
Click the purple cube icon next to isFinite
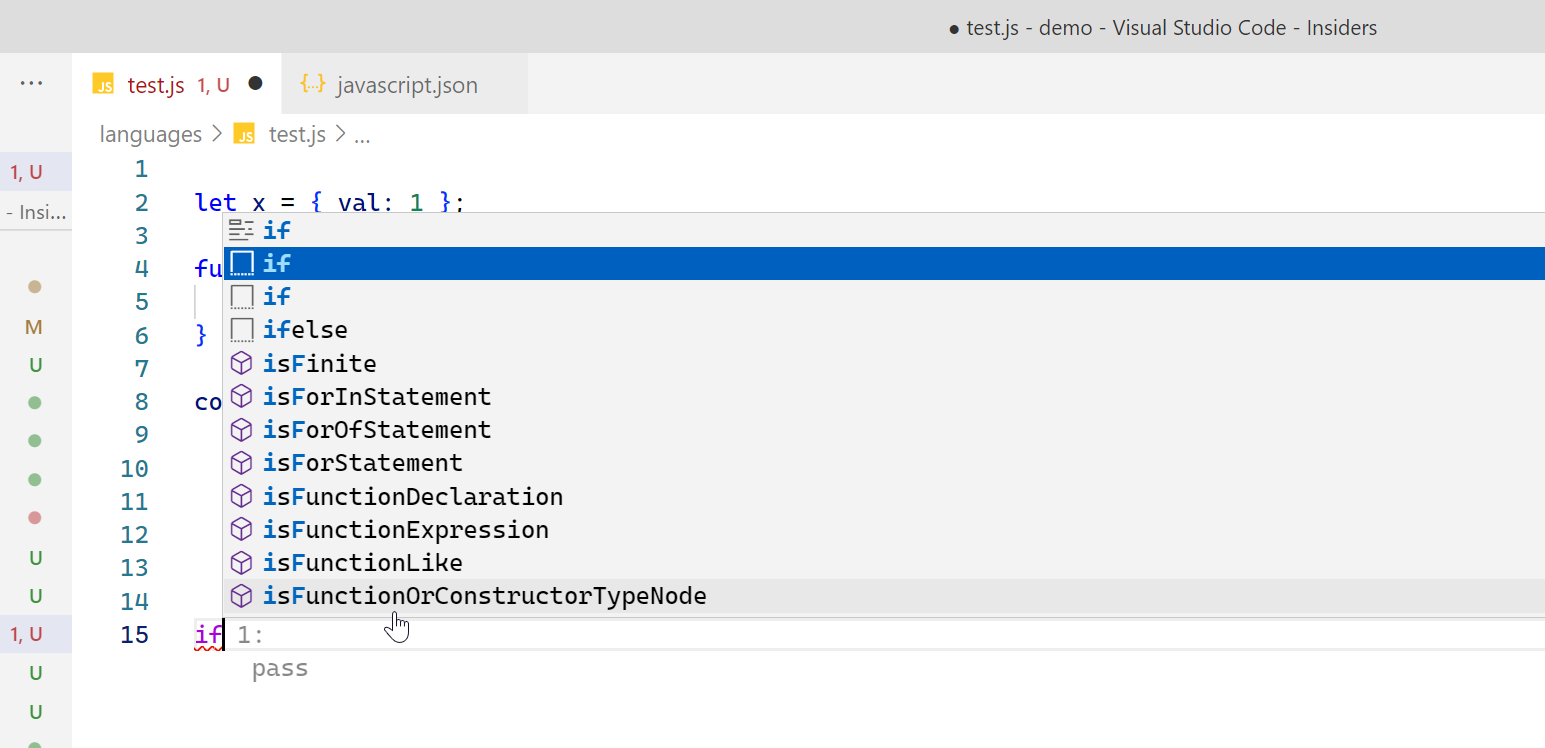241,362
